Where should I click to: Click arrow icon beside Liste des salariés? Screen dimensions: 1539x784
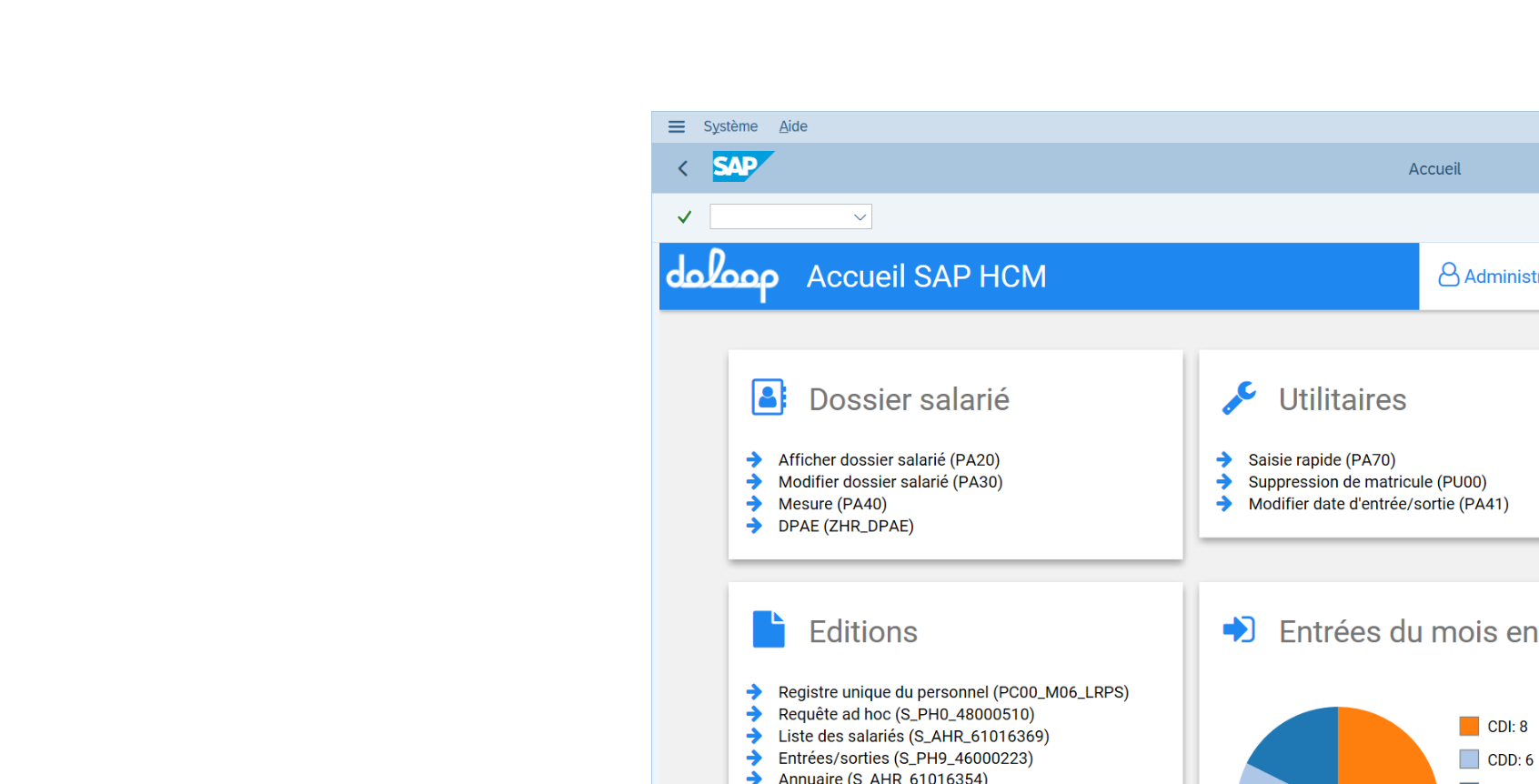tap(754, 735)
